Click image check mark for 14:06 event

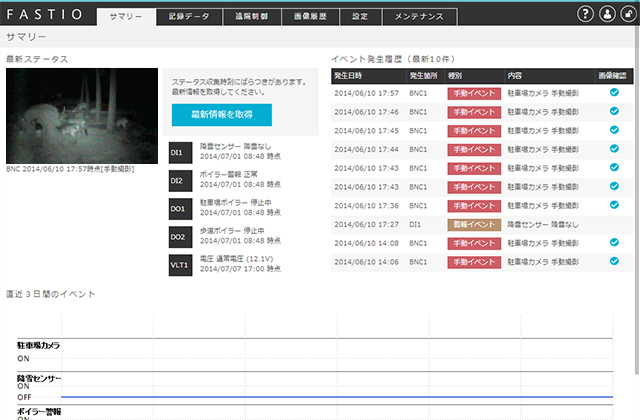(614, 261)
